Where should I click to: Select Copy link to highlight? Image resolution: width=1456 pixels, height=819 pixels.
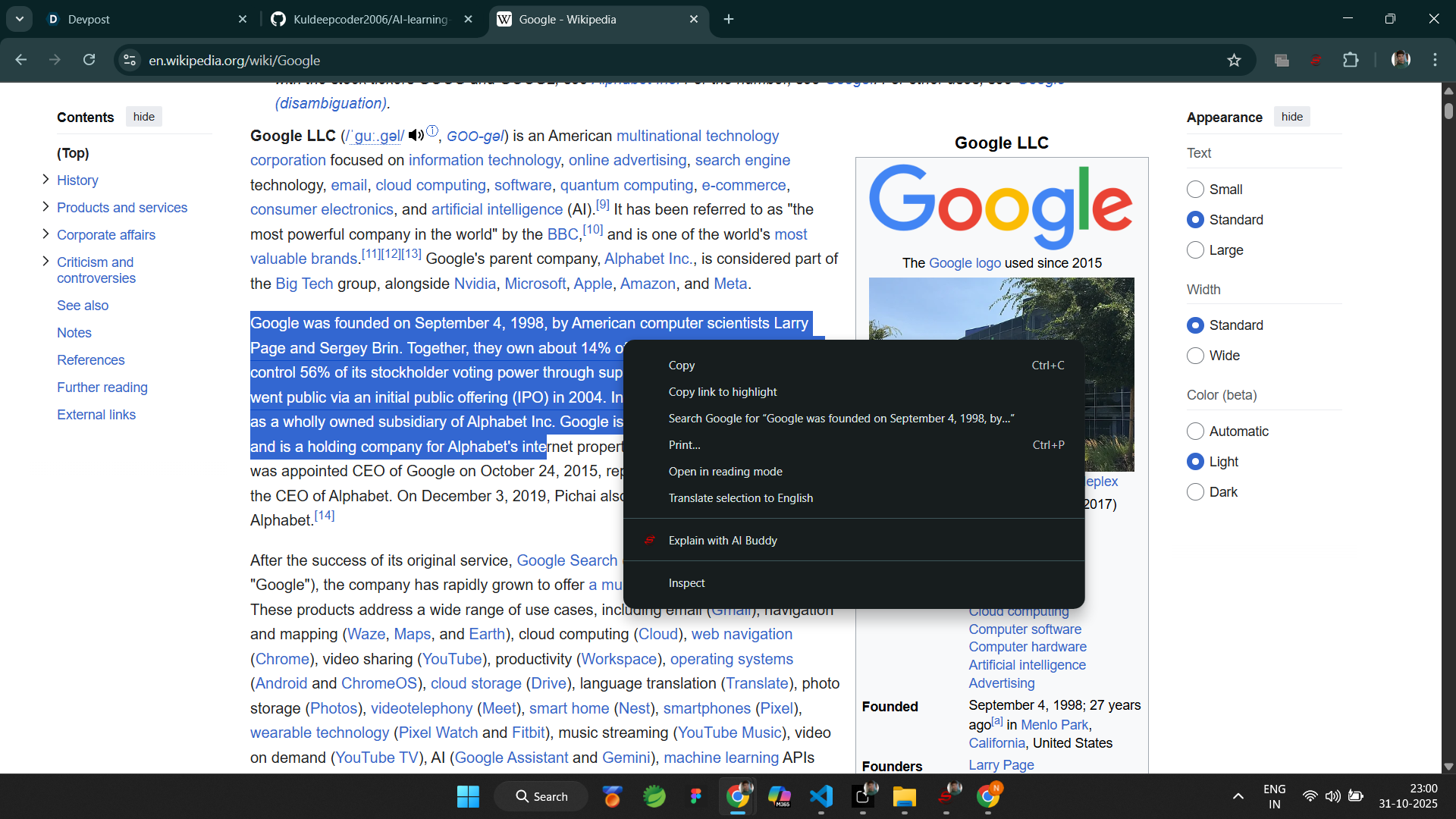click(722, 392)
